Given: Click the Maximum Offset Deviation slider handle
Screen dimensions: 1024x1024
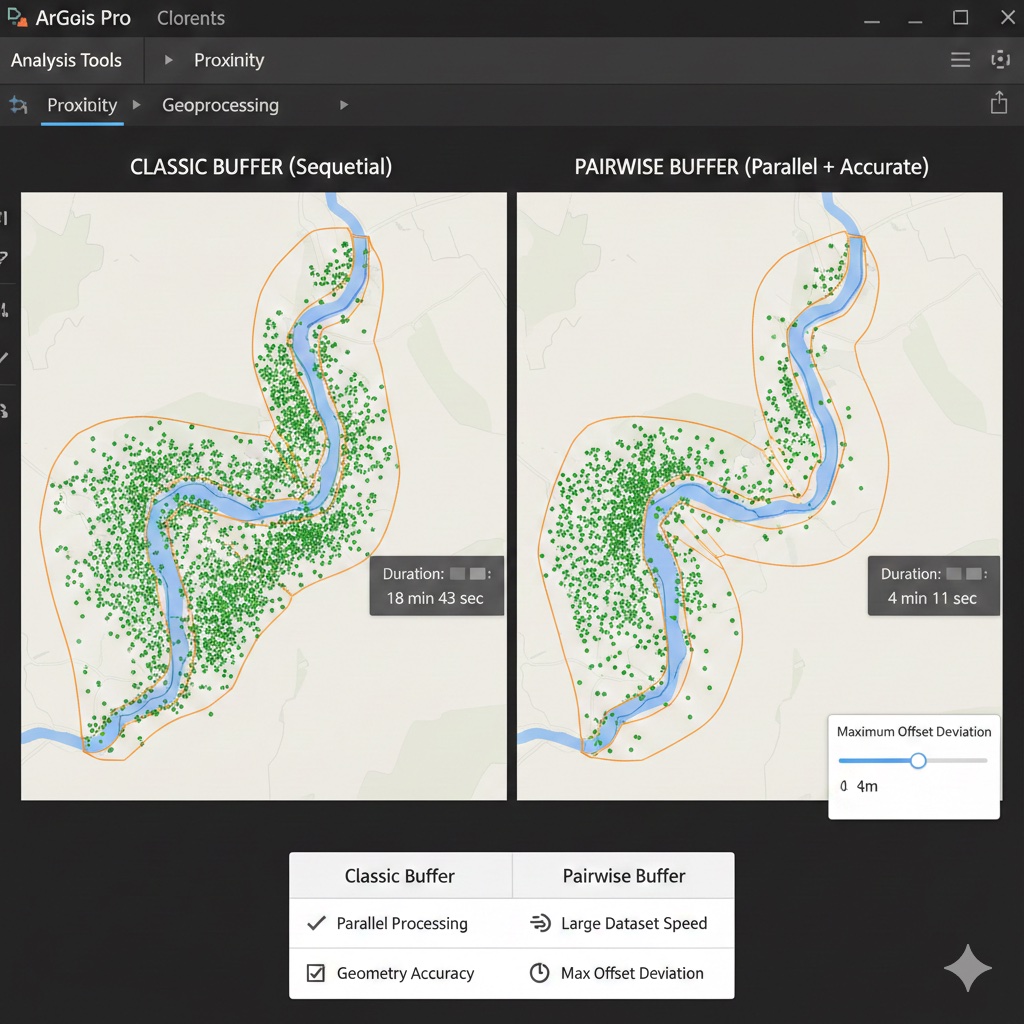Looking at the screenshot, I should [918, 761].
